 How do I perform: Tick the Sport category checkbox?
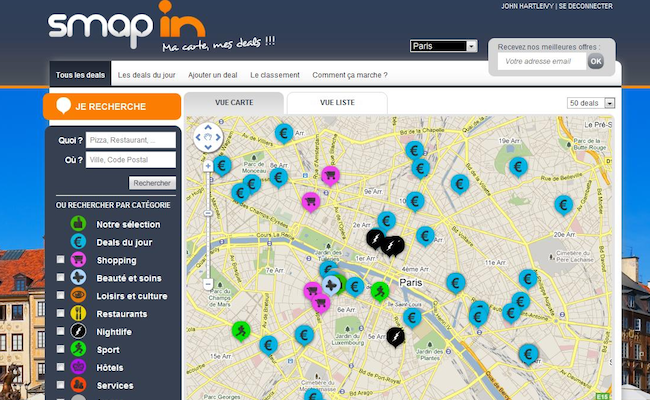click(61, 349)
